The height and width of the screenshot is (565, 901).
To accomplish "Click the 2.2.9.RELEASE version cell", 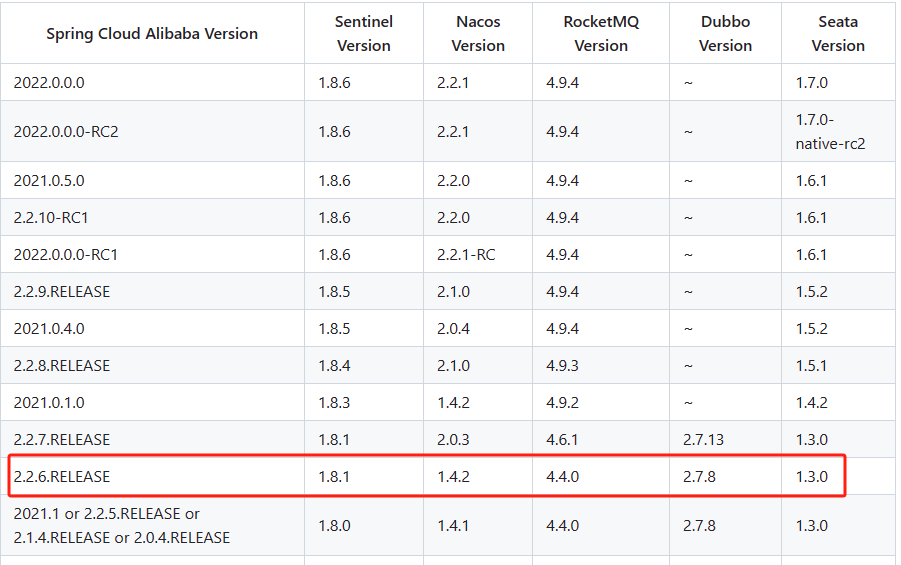I will [152, 291].
